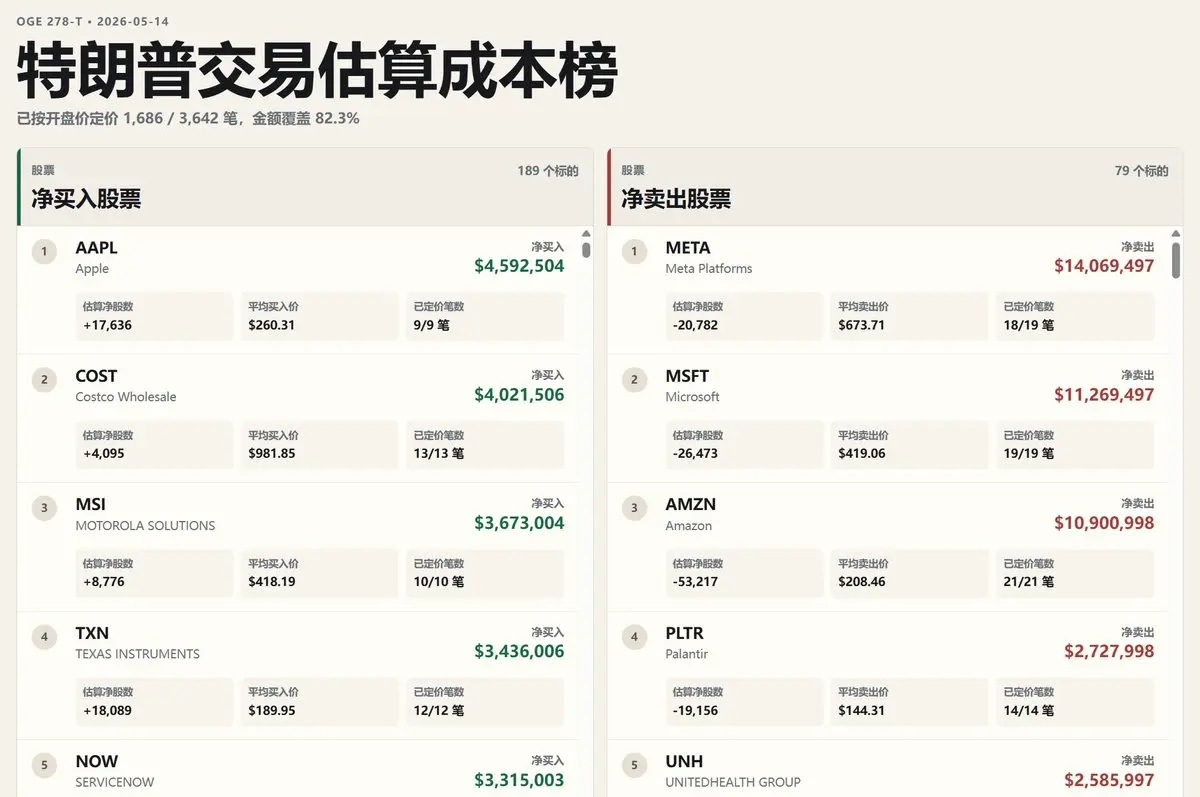Click the page title 特朗普交易估算成本榜
The width and height of the screenshot is (1200, 797).
point(317,71)
